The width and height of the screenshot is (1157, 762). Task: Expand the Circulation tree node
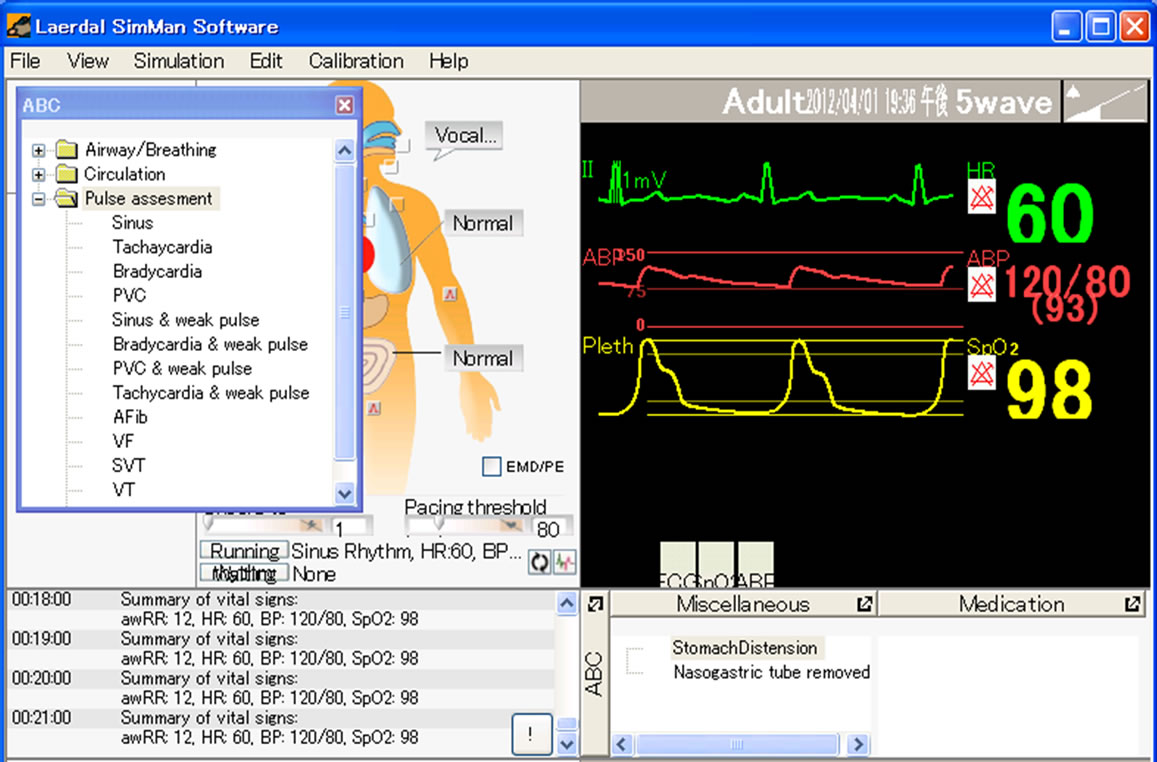[x=38, y=175]
